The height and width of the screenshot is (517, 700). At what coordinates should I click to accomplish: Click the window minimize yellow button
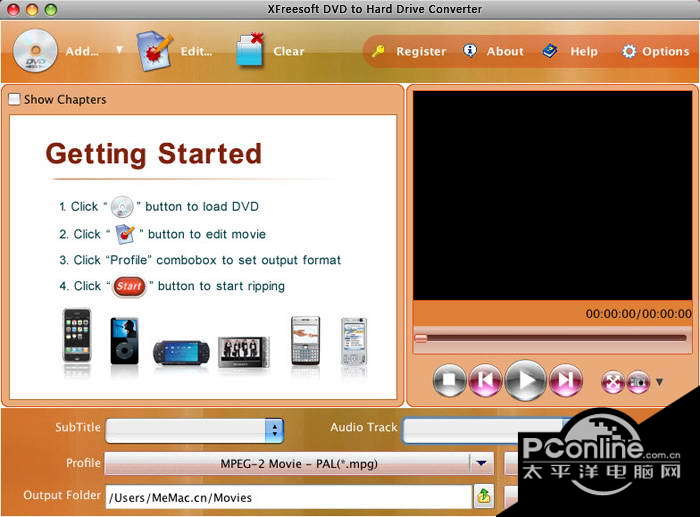click(x=32, y=9)
